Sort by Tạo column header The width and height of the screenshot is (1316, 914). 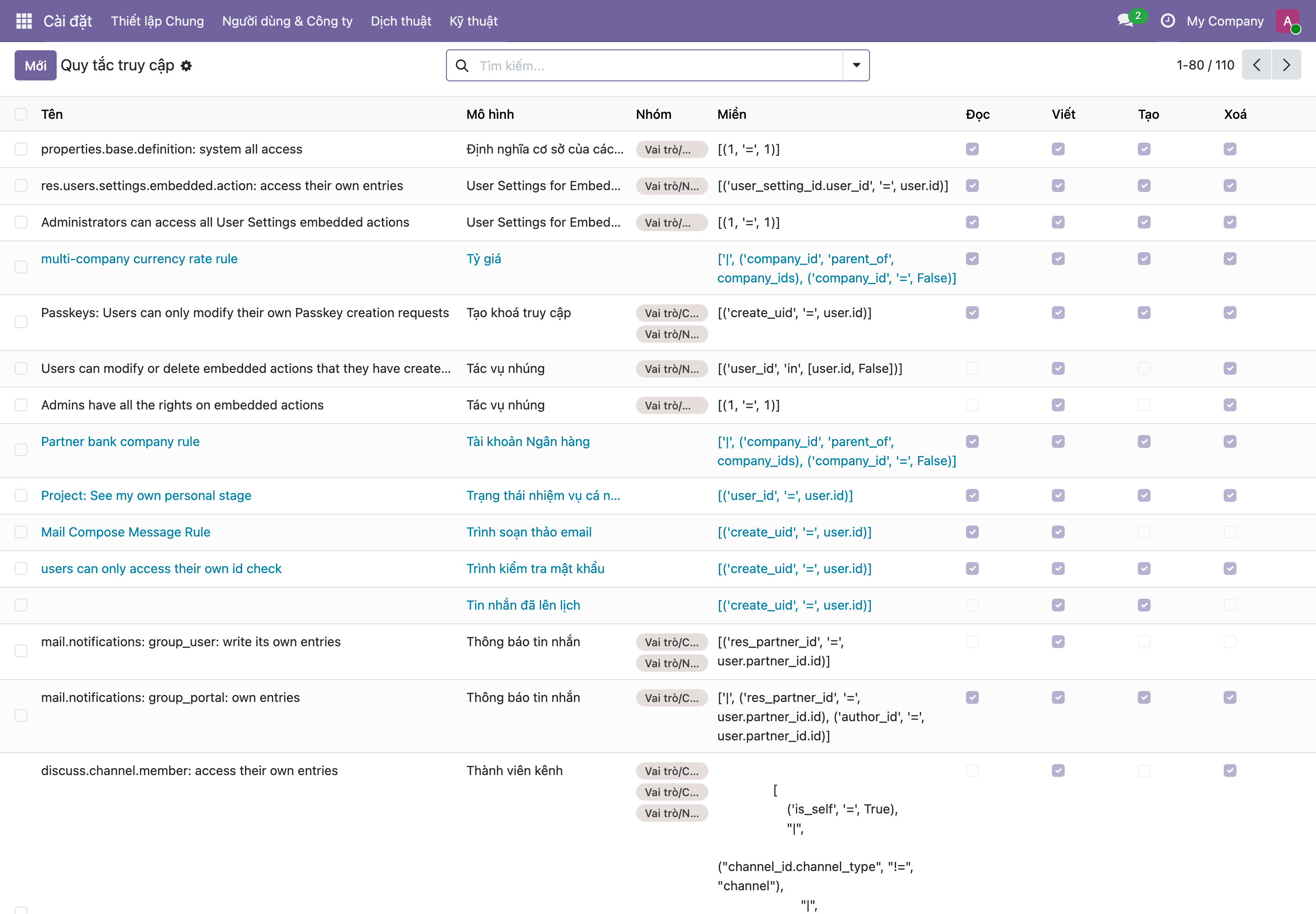[x=1149, y=114]
